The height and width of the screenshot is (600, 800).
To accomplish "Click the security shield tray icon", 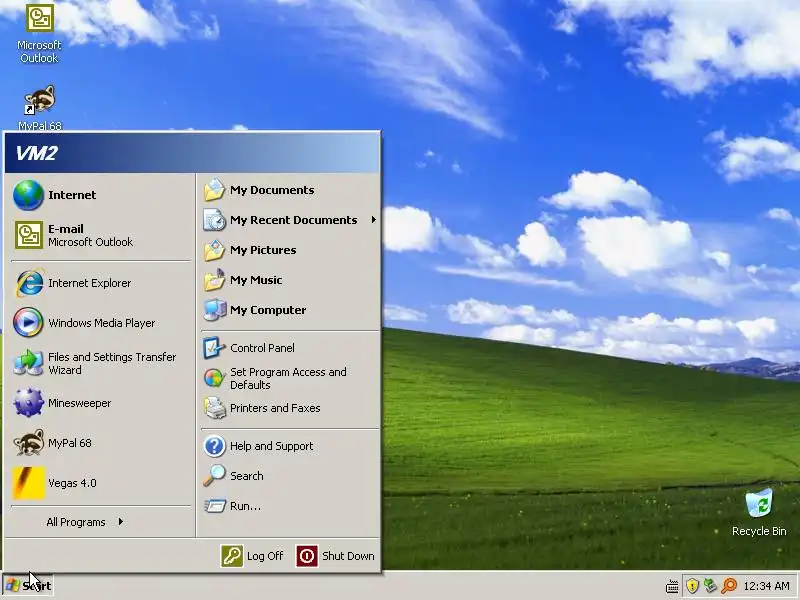I will pos(692,585).
